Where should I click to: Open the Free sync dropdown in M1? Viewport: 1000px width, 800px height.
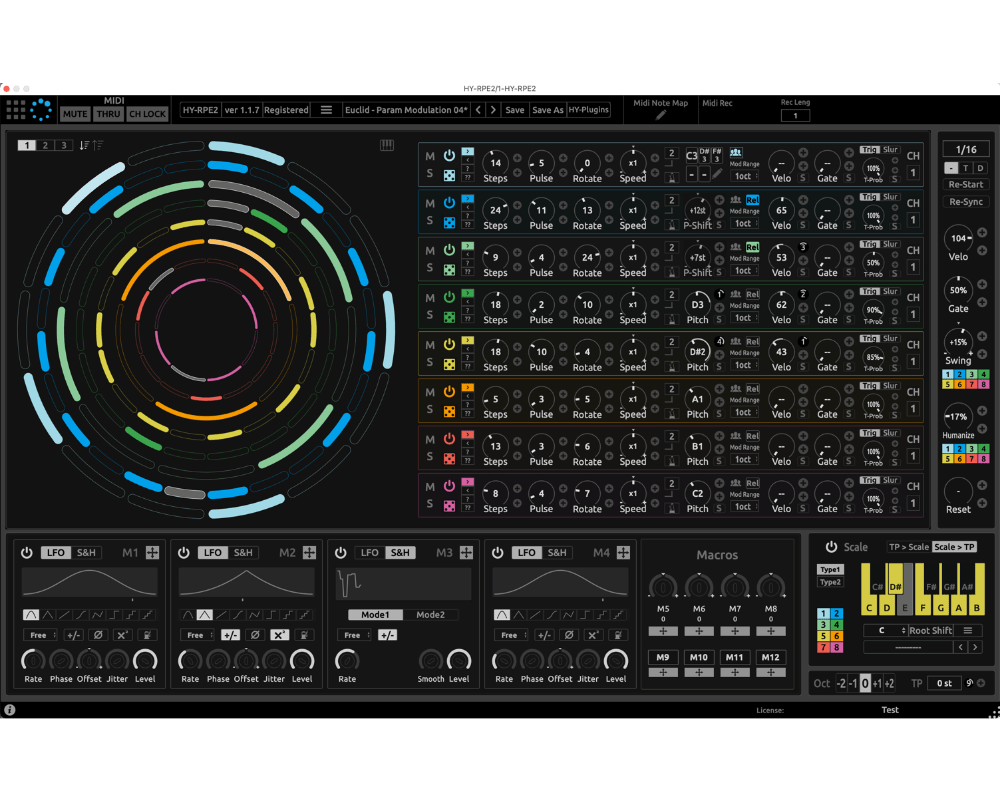pyautogui.click(x=40, y=635)
